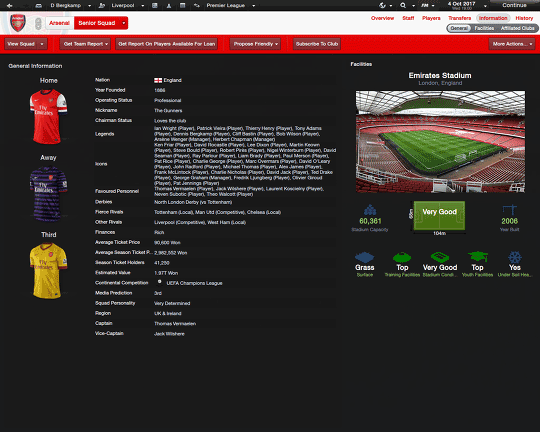Viewport: 540px width, 432px height.
Task: Open the Transfers tab
Action: pyautogui.click(x=459, y=18)
